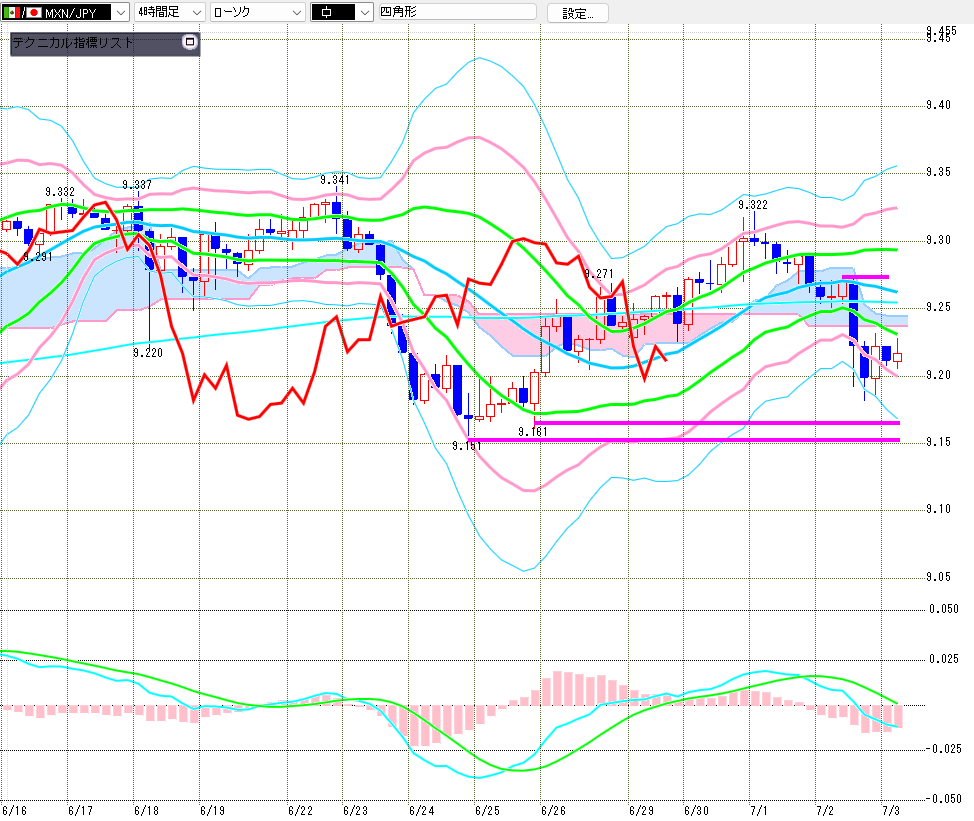
Task: Click the 四角形 shape field
Action: [457, 12]
